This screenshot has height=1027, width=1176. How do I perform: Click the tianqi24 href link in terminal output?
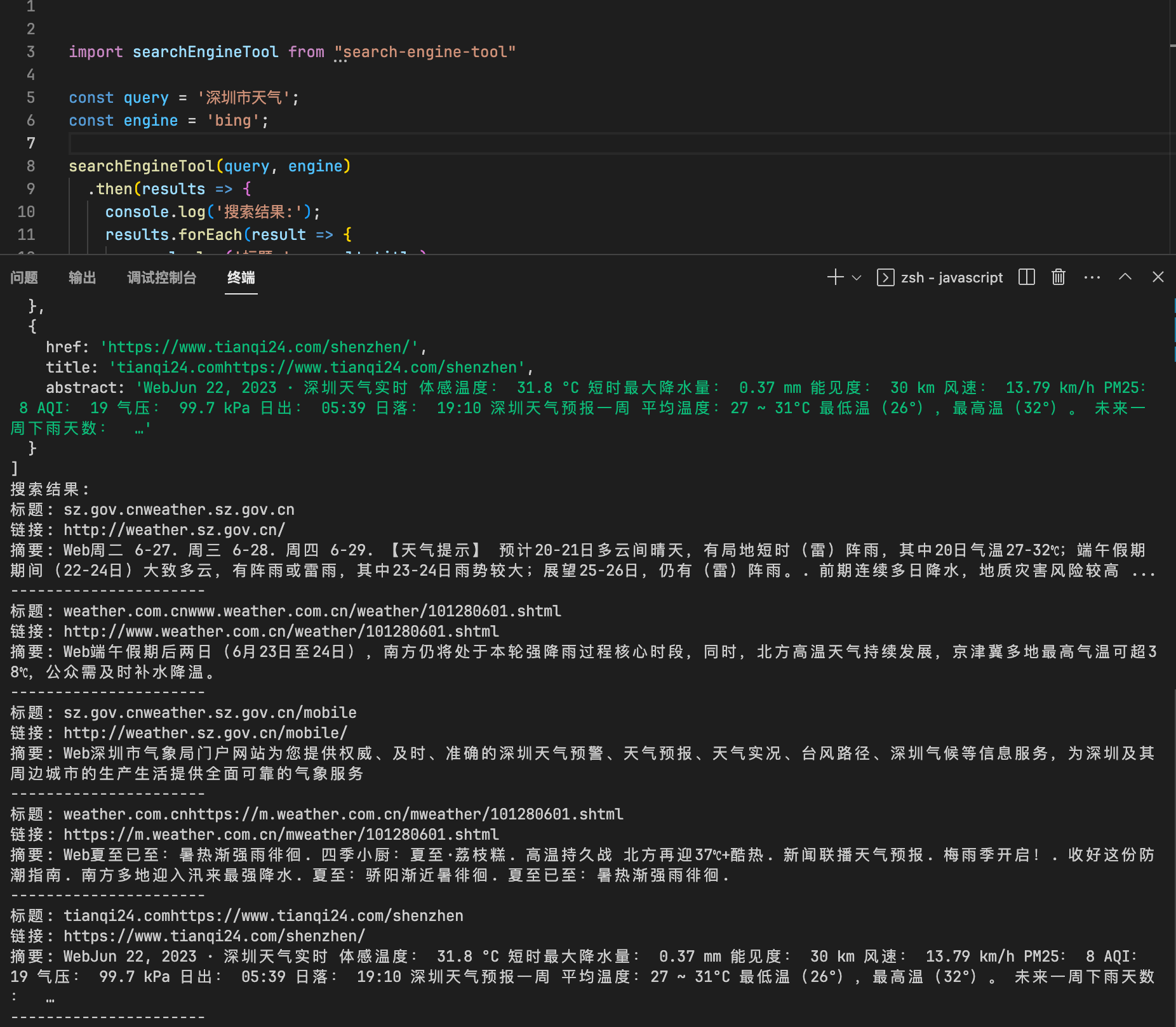pos(259,347)
